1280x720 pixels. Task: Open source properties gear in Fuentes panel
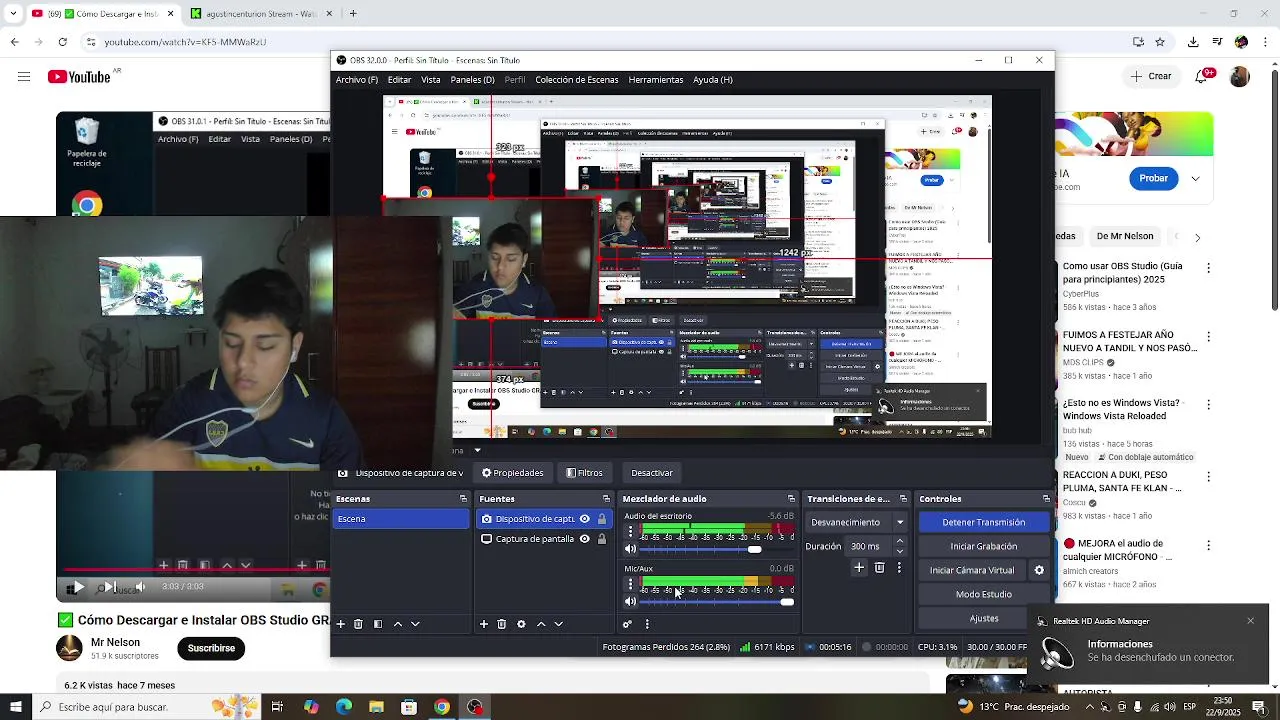click(521, 624)
